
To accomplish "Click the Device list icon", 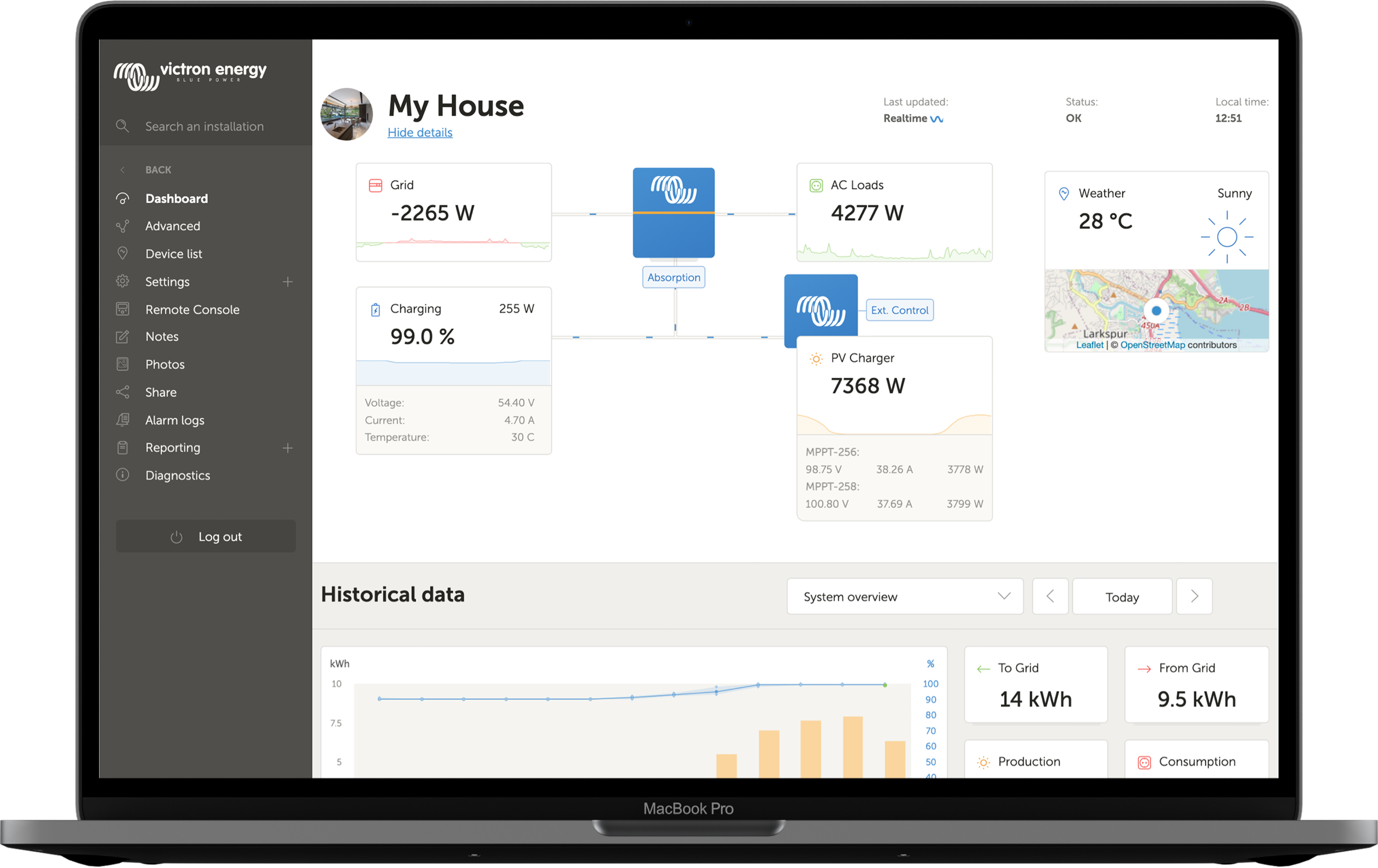I will click(122, 253).
